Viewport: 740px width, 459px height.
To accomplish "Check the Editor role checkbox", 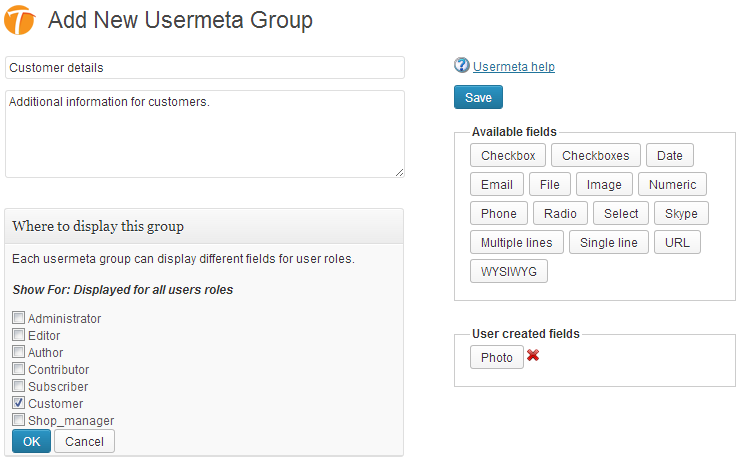I will (18, 334).
